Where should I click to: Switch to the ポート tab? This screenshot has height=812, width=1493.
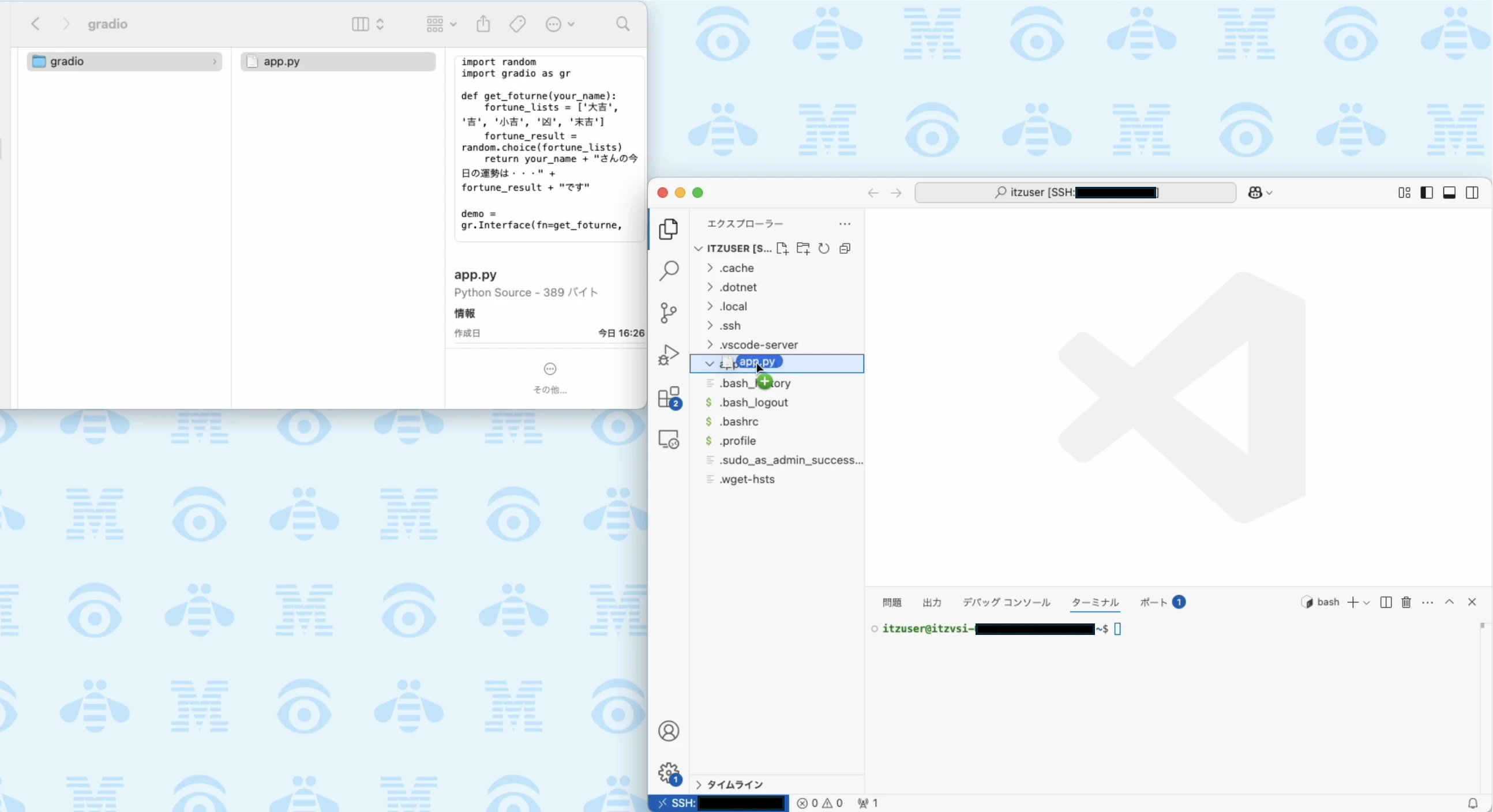(1162, 603)
